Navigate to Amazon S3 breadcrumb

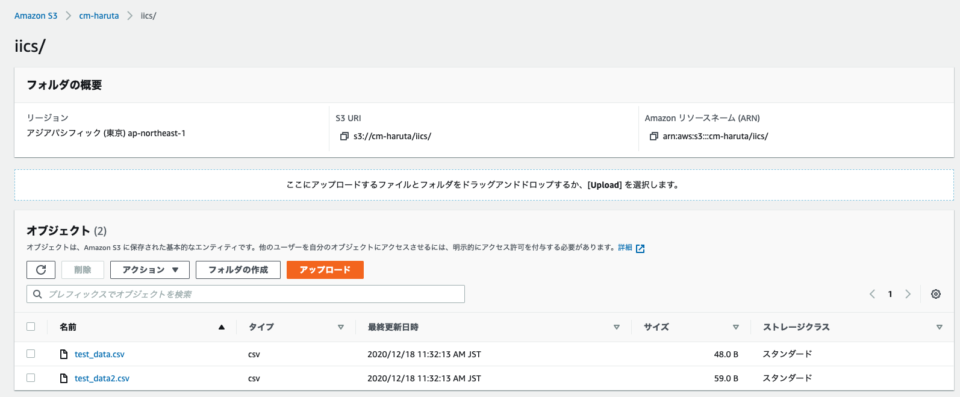click(36, 16)
